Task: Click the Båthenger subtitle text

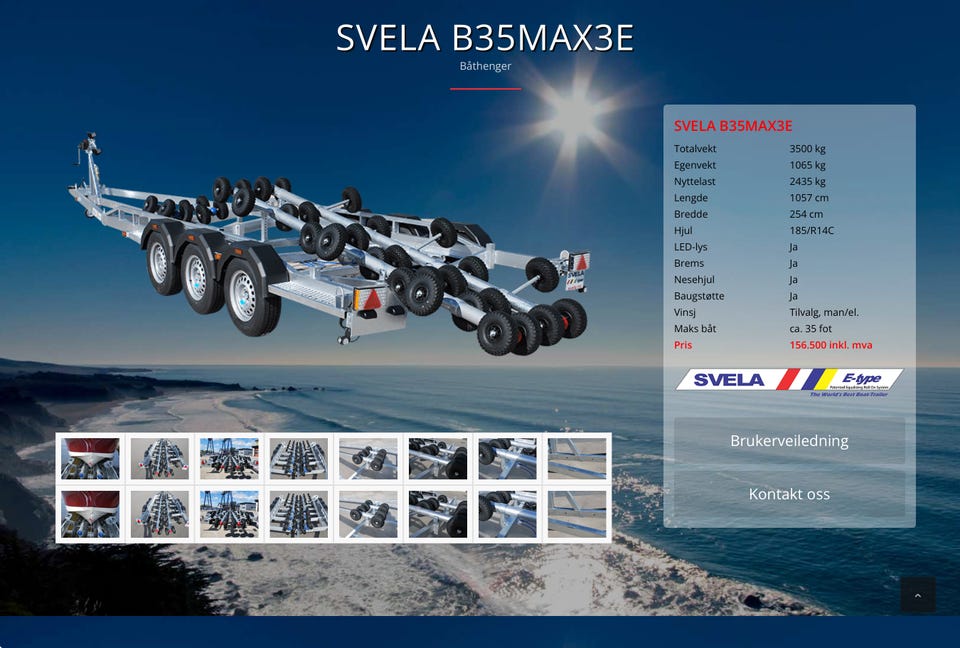Action: 485,66
